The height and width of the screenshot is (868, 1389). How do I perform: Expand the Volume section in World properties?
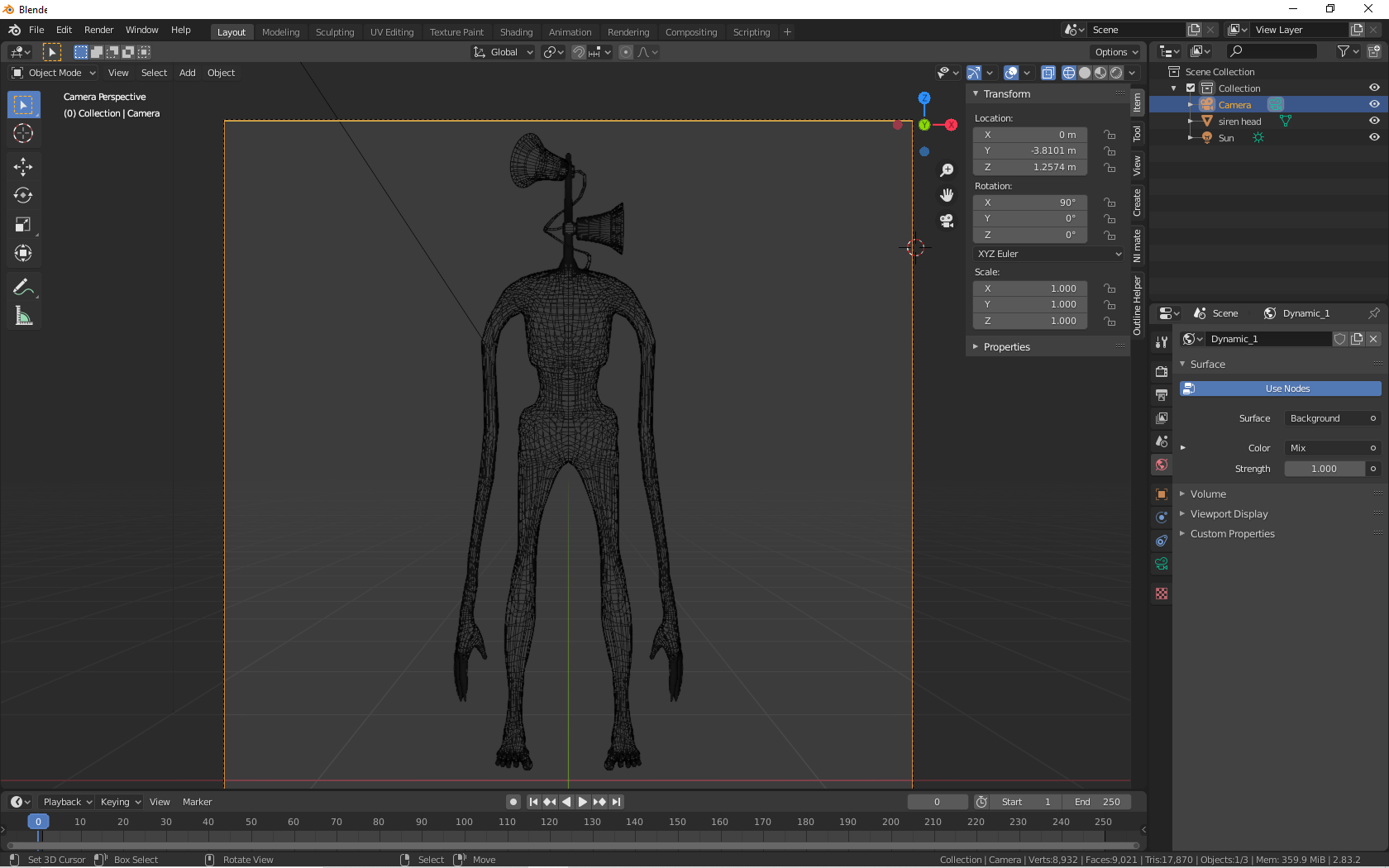tap(1208, 494)
